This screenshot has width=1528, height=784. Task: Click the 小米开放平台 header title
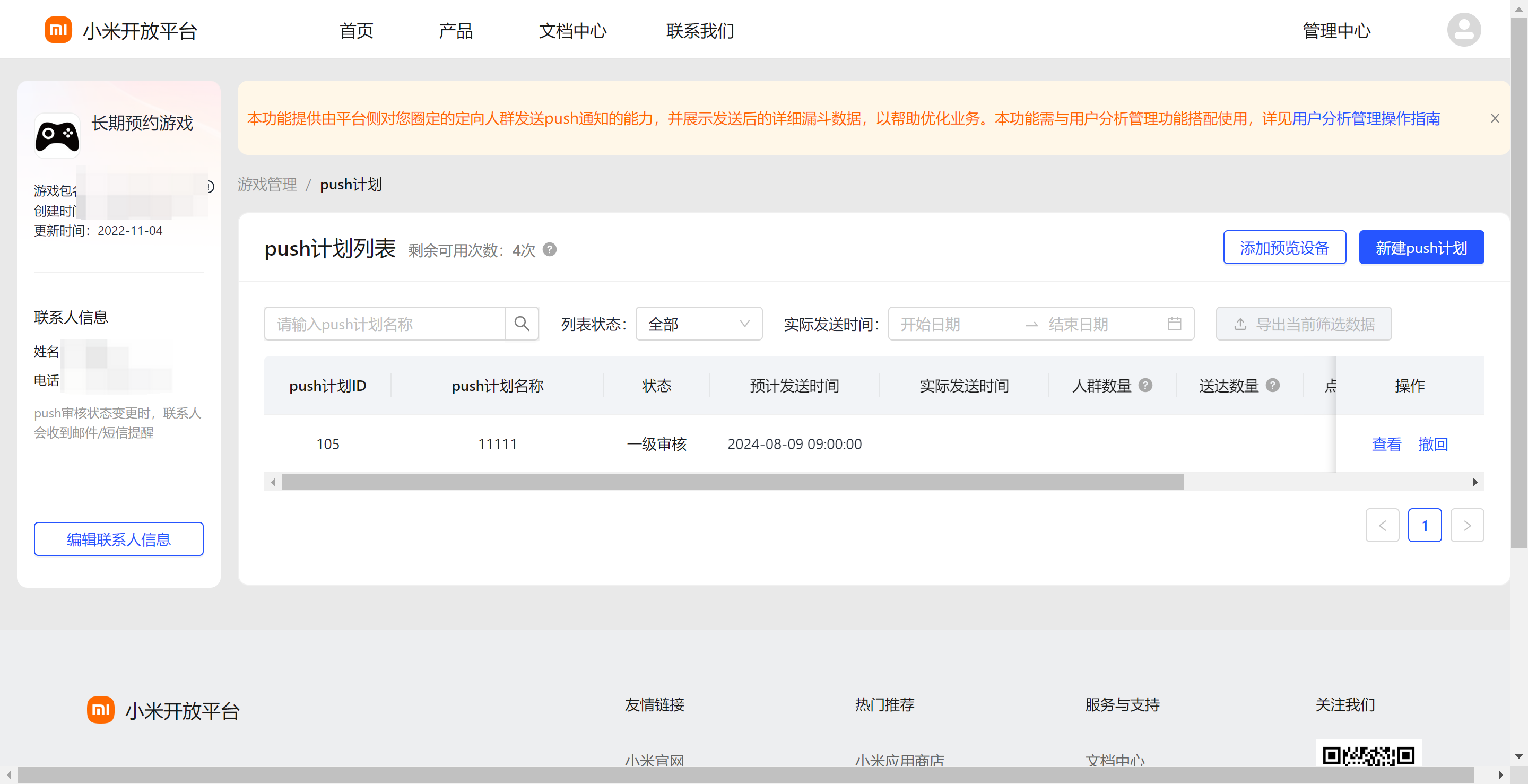(x=140, y=31)
